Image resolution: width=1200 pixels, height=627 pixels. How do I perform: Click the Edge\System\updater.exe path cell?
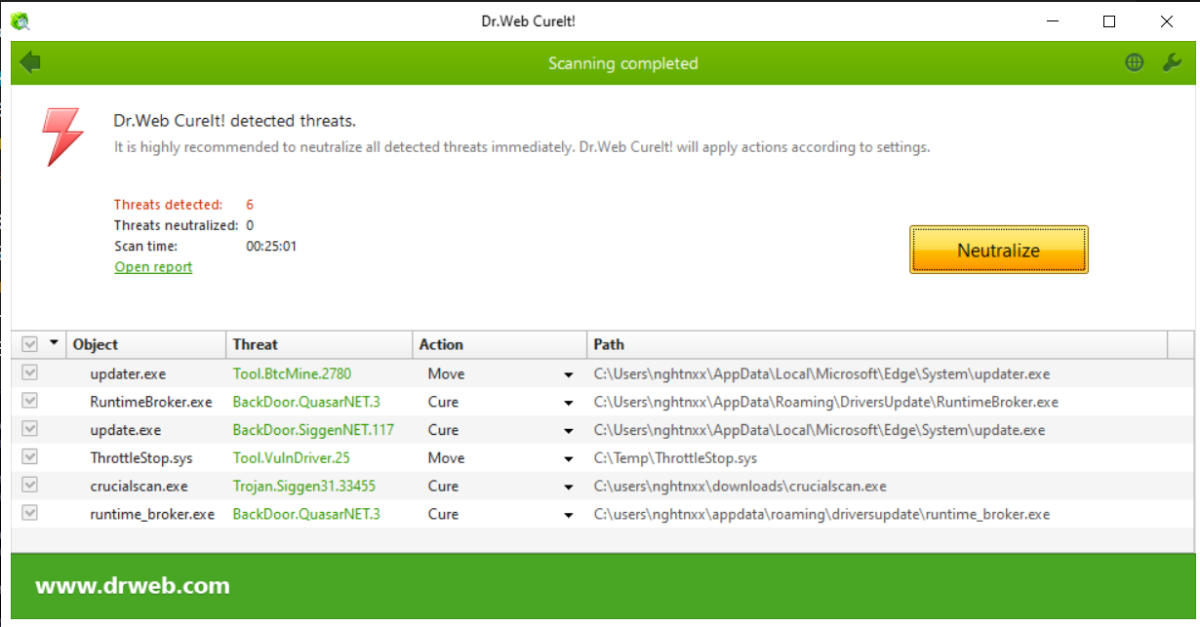(822, 374)
